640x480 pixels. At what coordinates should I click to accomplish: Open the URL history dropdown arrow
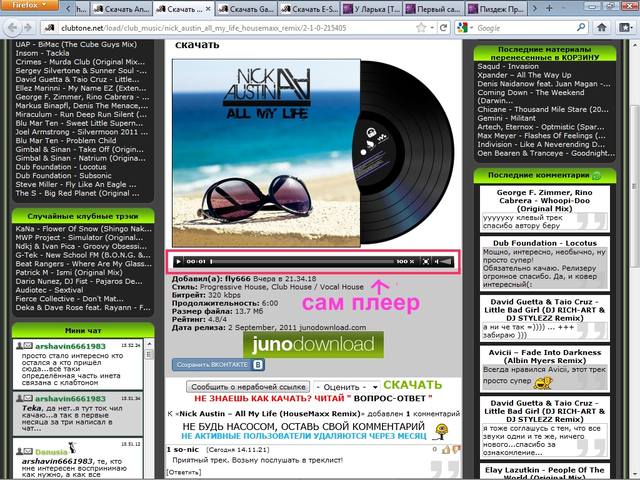(432, 28)
